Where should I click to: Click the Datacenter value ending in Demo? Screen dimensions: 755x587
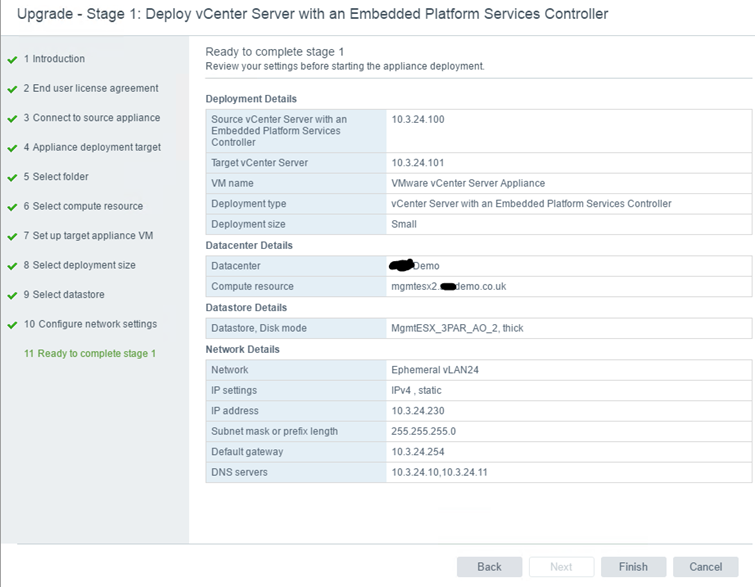(x=414, y=265)
